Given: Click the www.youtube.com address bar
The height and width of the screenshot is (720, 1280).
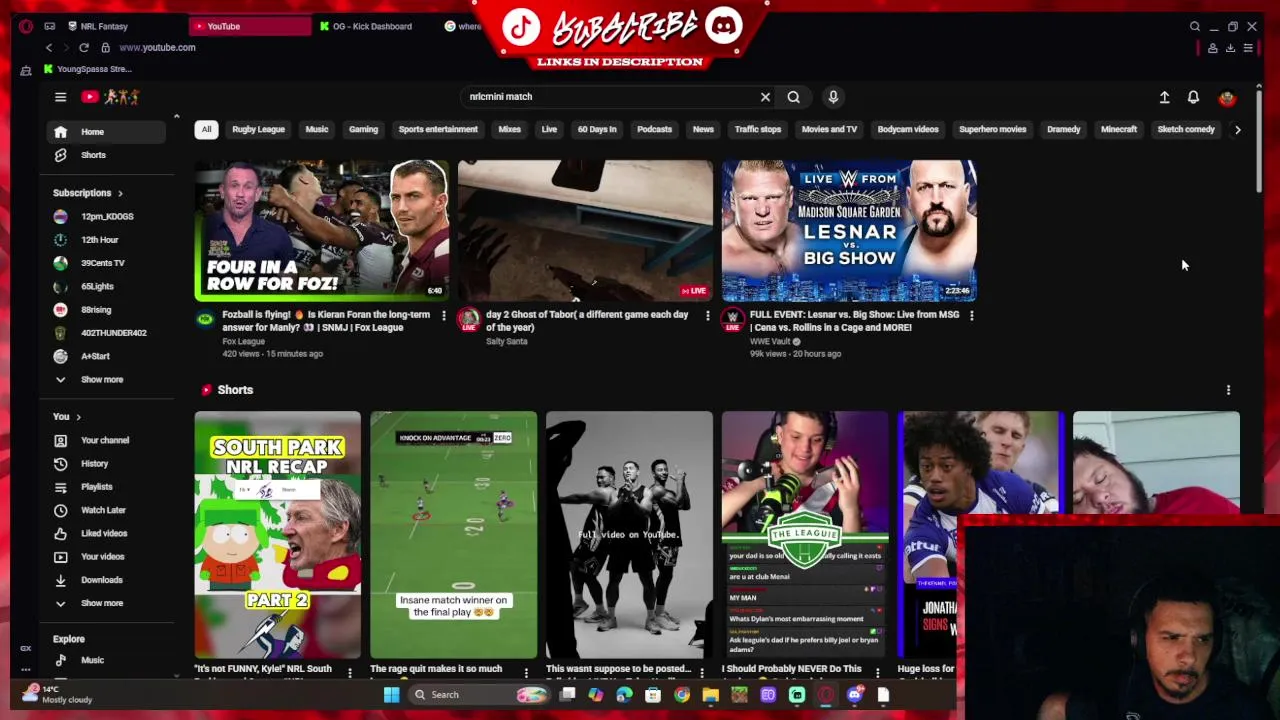Looking at the screenshot, I should pyautogui.click(x=157, y=47).
